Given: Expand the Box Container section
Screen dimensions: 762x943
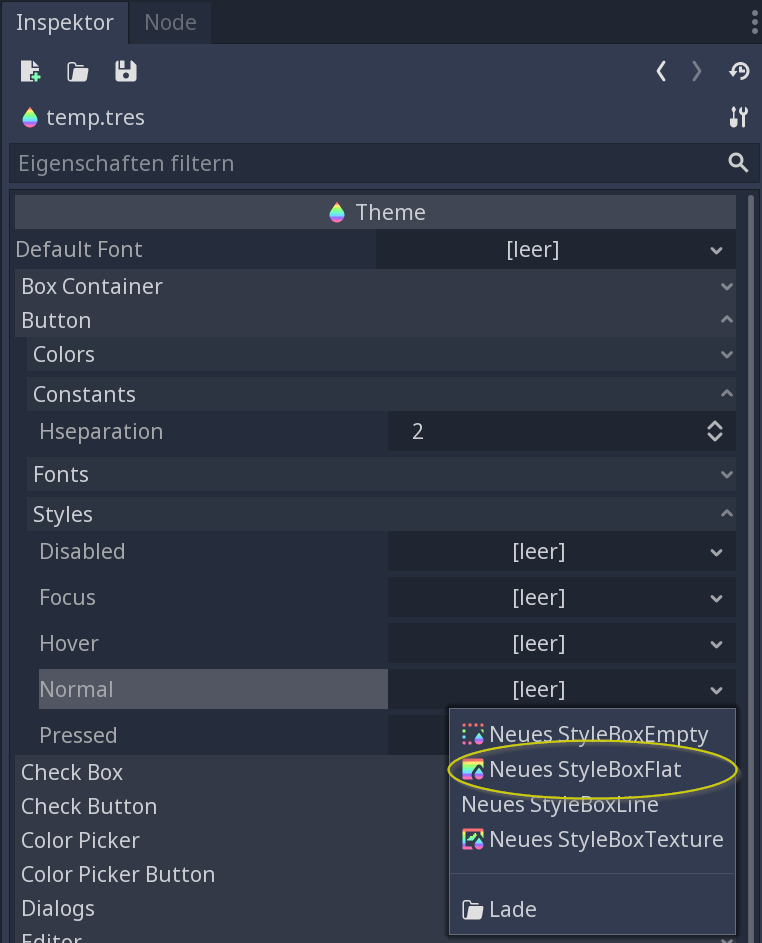Looking at the screenshot, I should (x=375, y=286).
